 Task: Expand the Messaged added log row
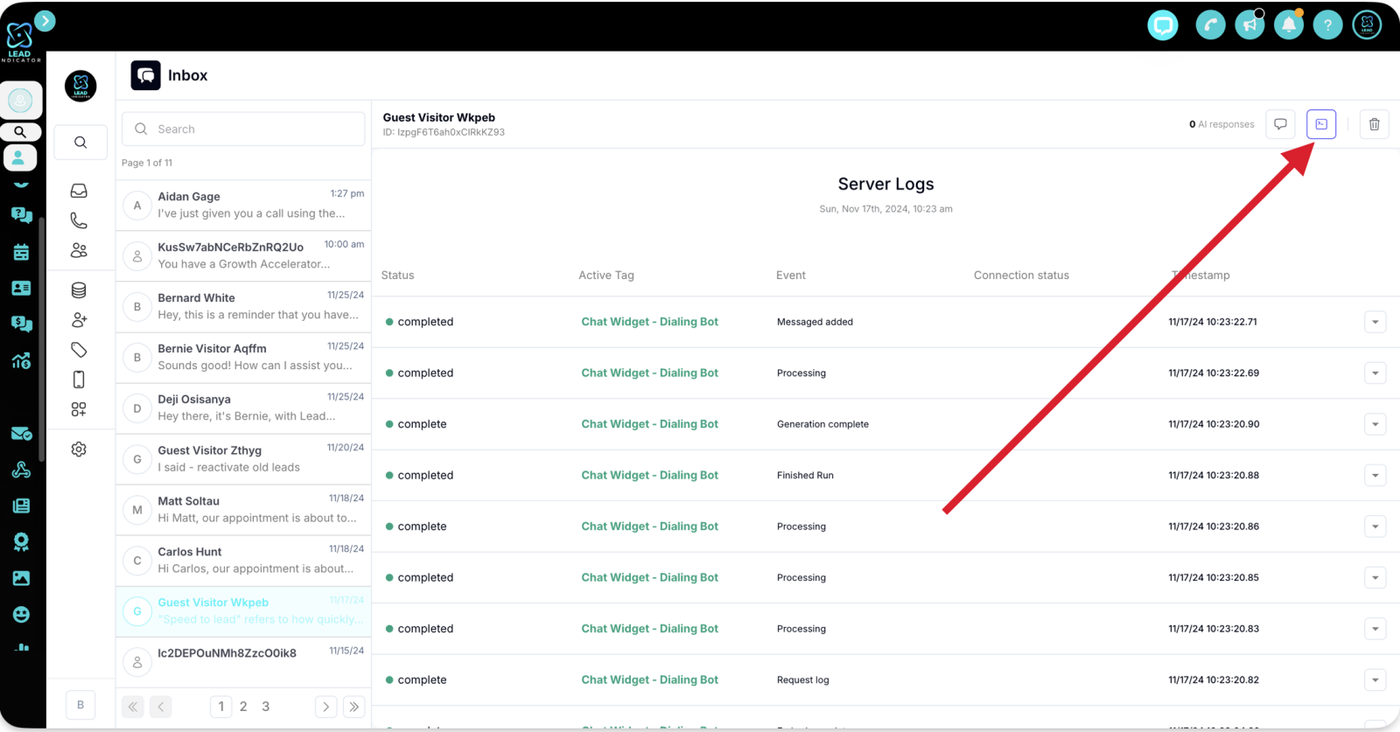(x=1375, y=322)
